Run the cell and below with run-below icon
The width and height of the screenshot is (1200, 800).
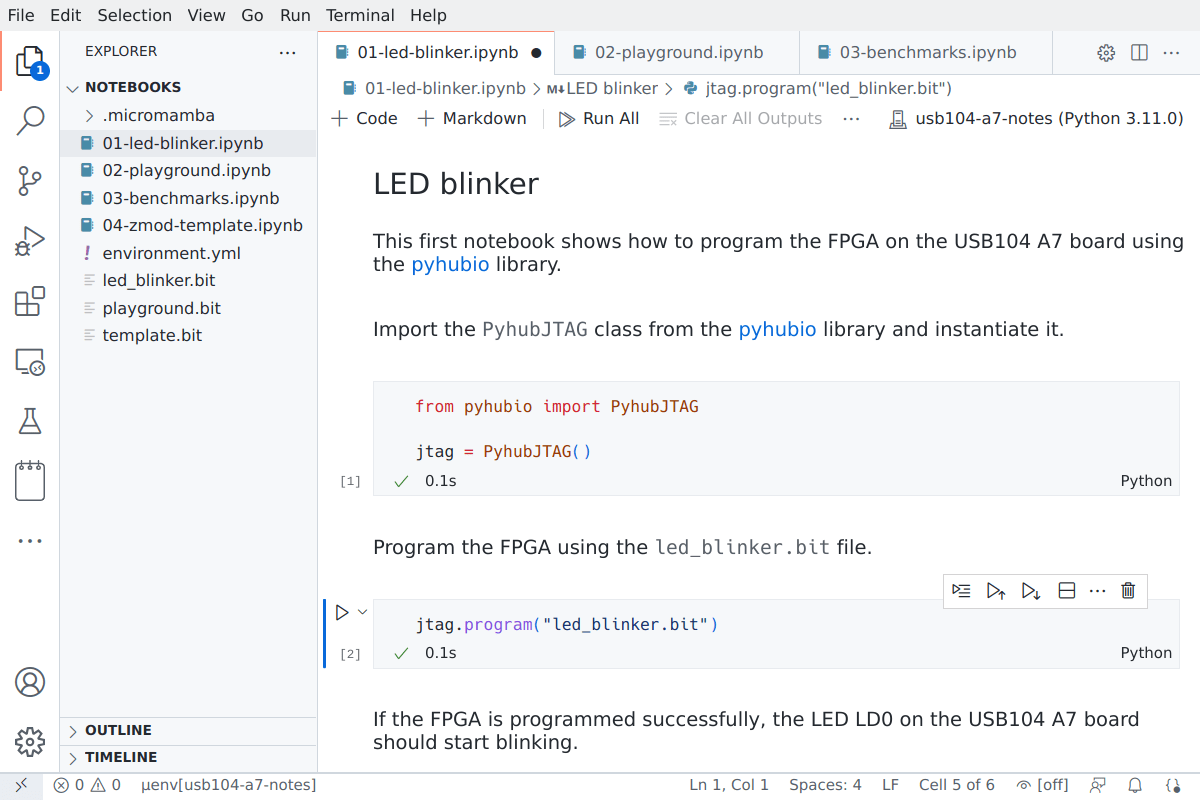click(x=1031, y=590)
